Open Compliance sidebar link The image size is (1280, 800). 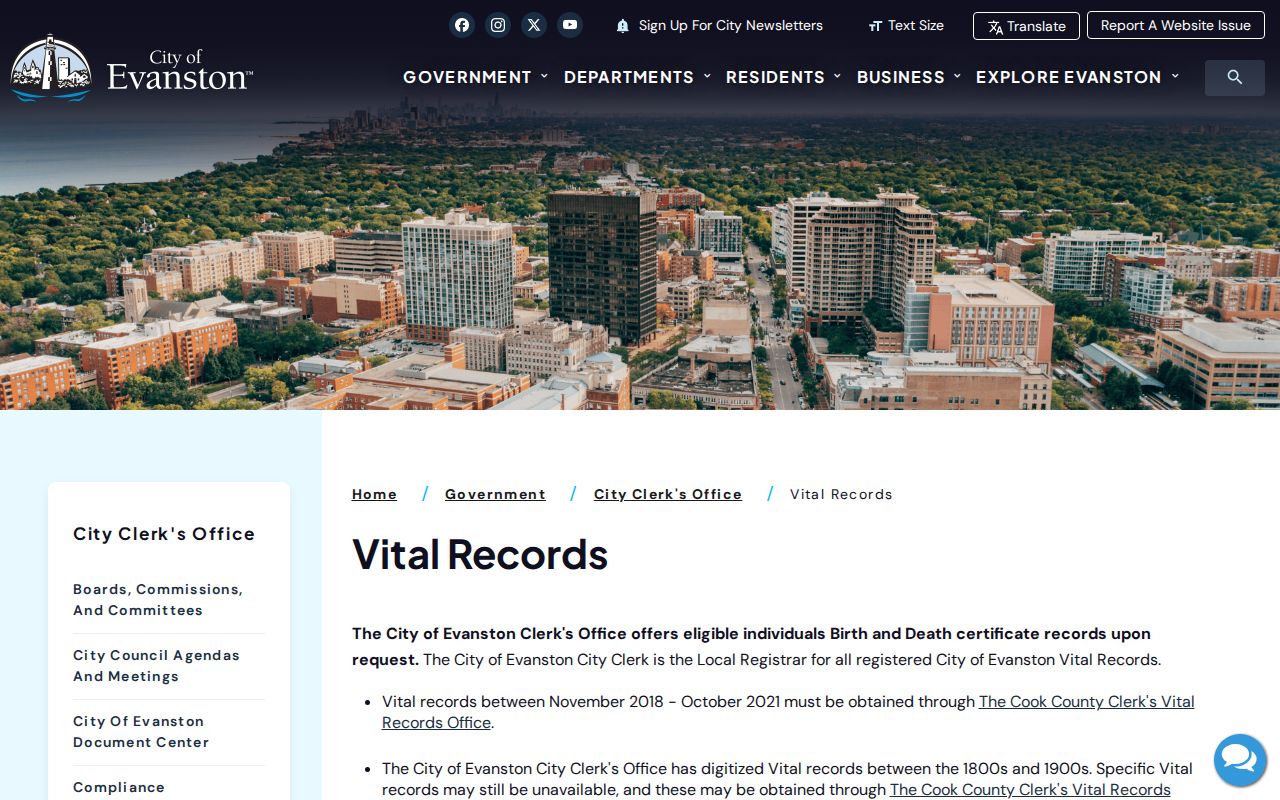(119, 787)
